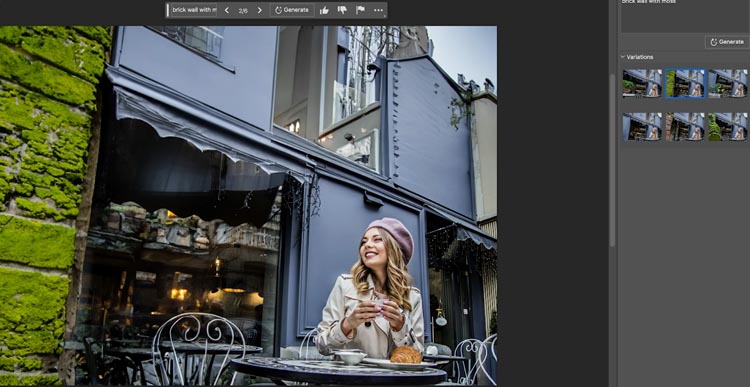
Task: Click Generate in the contextual task bar
Action: click(292, 10)
